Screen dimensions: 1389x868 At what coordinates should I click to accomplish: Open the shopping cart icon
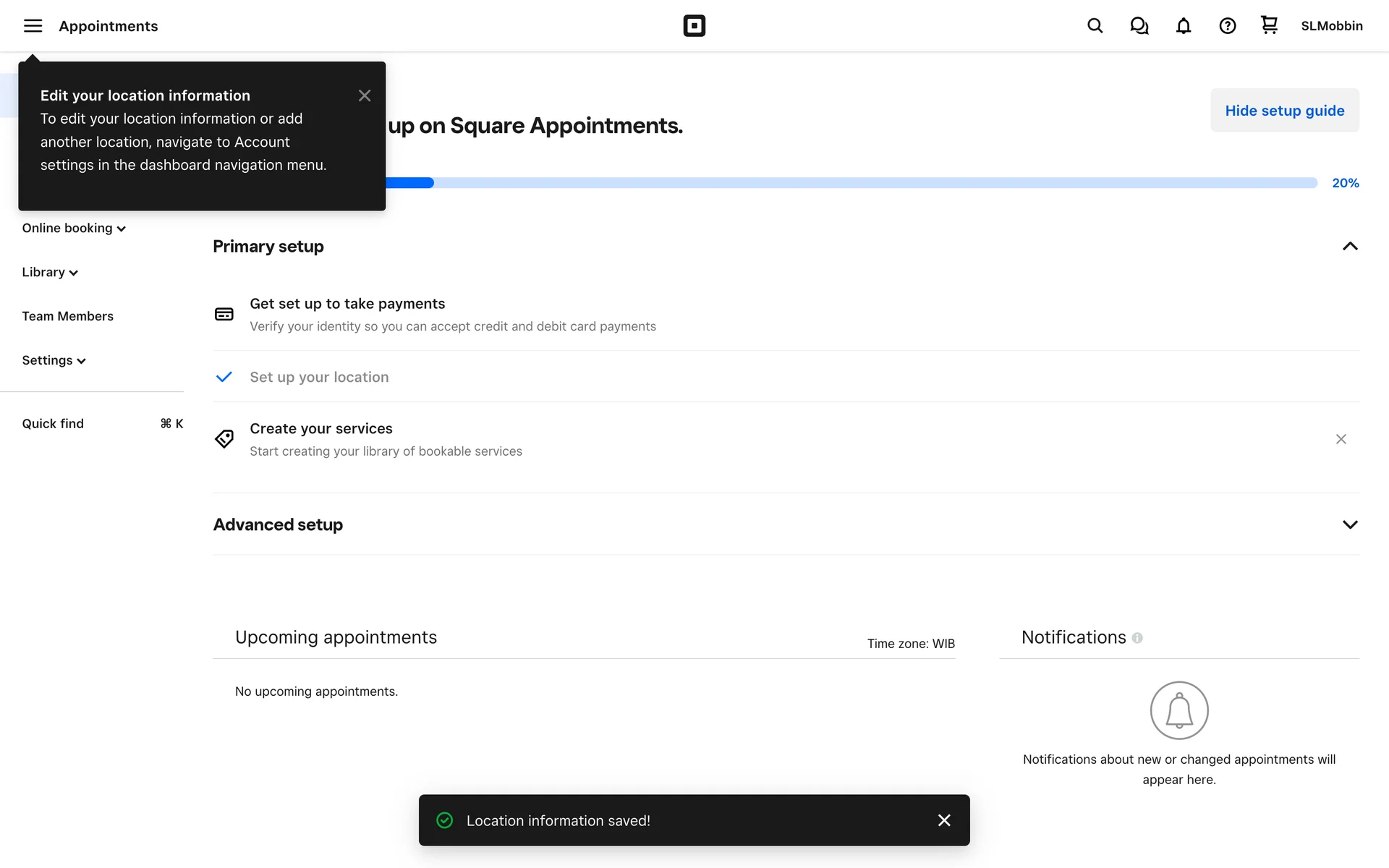point(1269,25)
